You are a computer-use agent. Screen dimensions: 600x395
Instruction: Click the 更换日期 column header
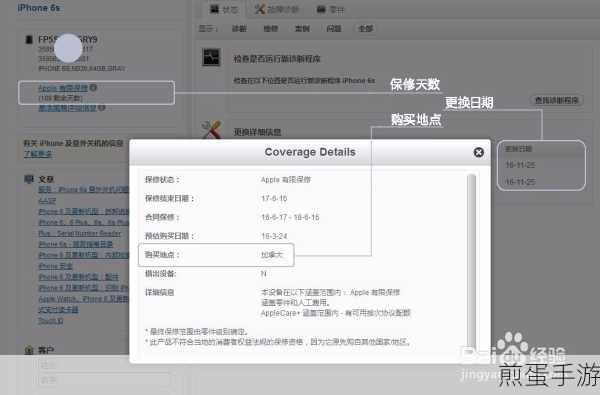518,149
